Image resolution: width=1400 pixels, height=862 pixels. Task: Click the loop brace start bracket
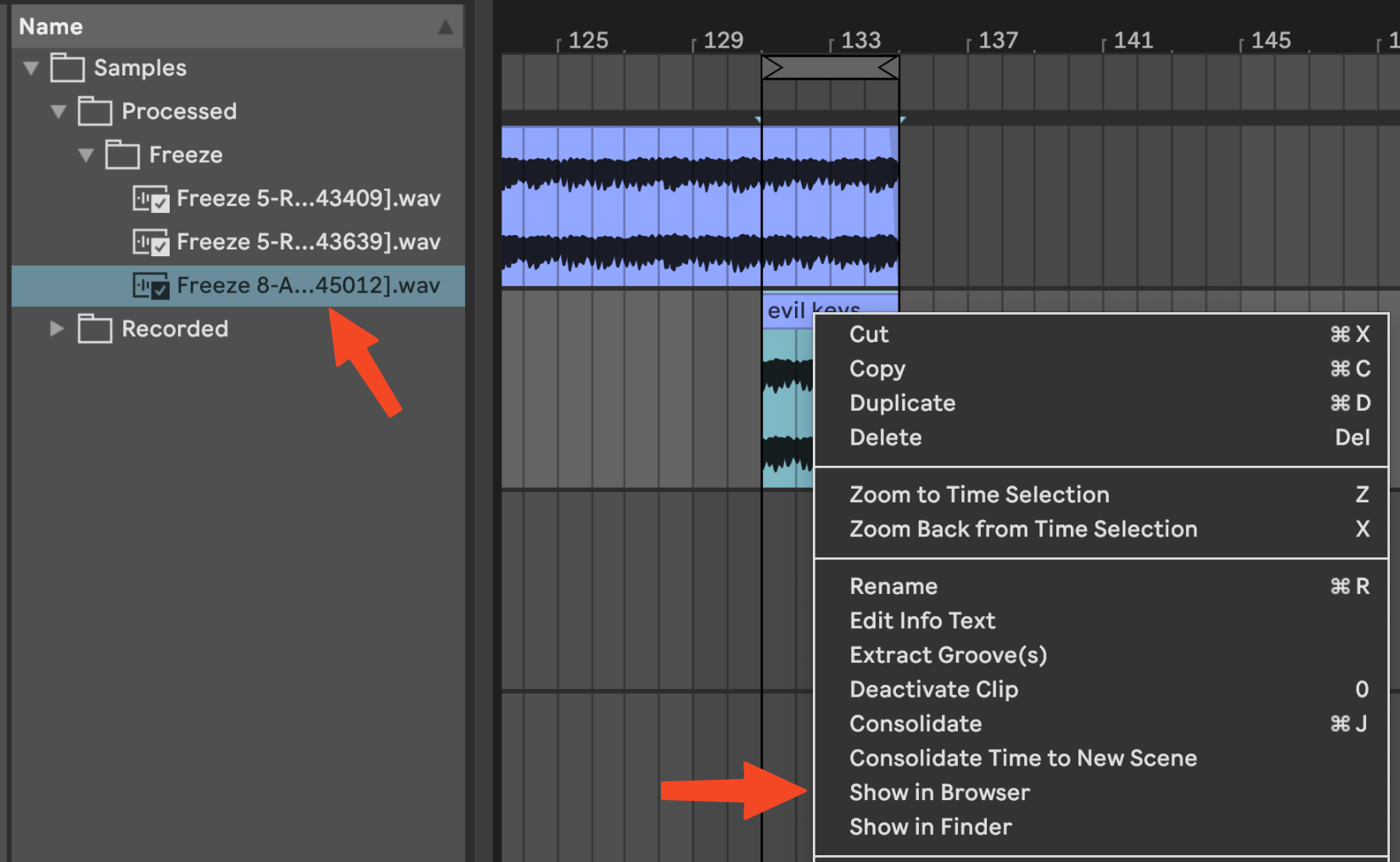tap(772, 68)
